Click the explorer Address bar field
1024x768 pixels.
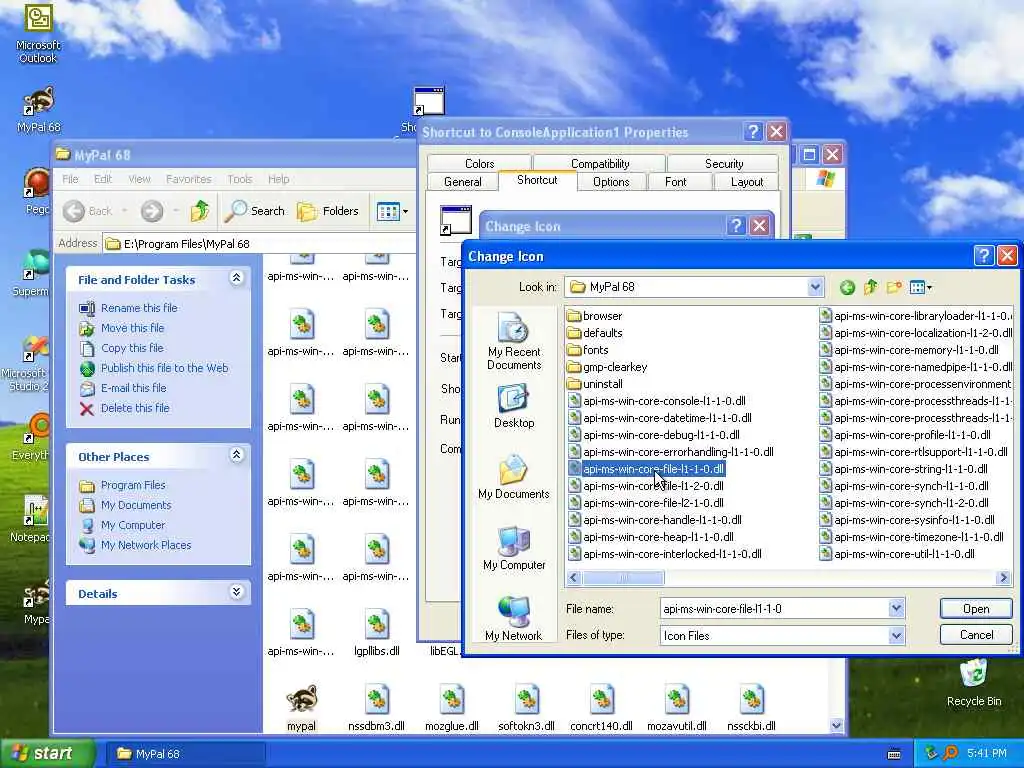pyautogui.click(x=260, y=244)
